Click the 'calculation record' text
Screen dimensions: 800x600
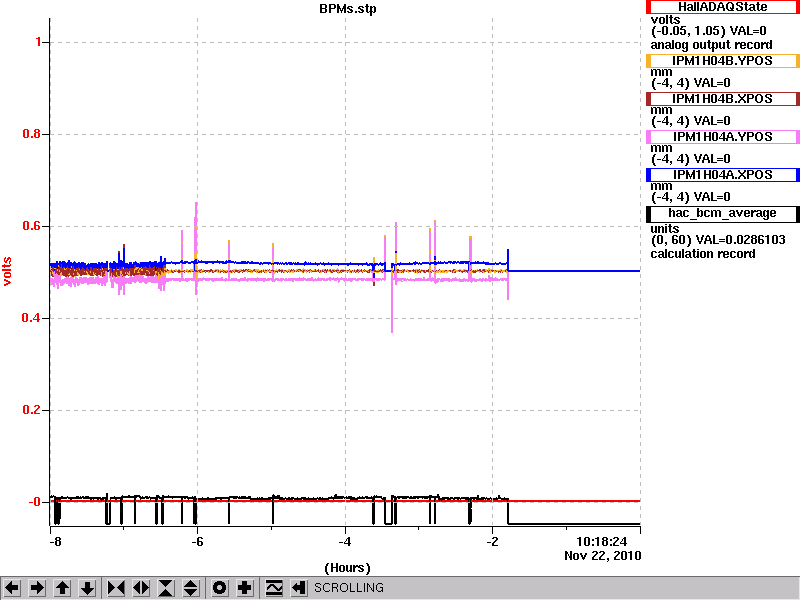[x=703, y=254]
